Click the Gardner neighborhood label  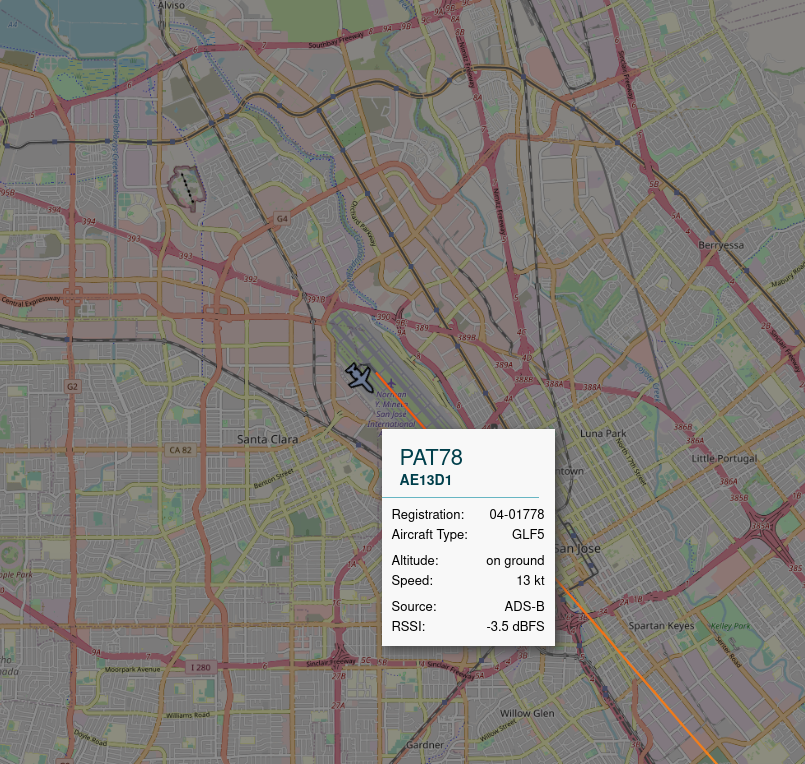pos(425,744)
